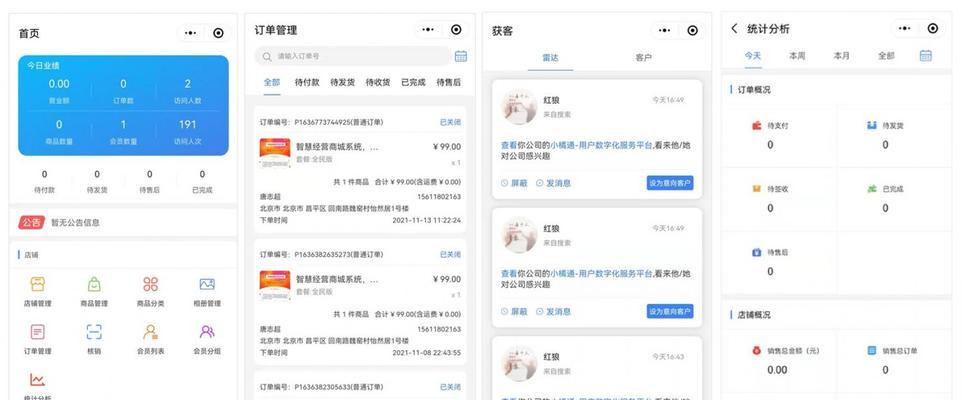The height and width of the screenshot is (400, 962).
Task: Select the 今天 tab in 统计分析
Action: point(753,56)
